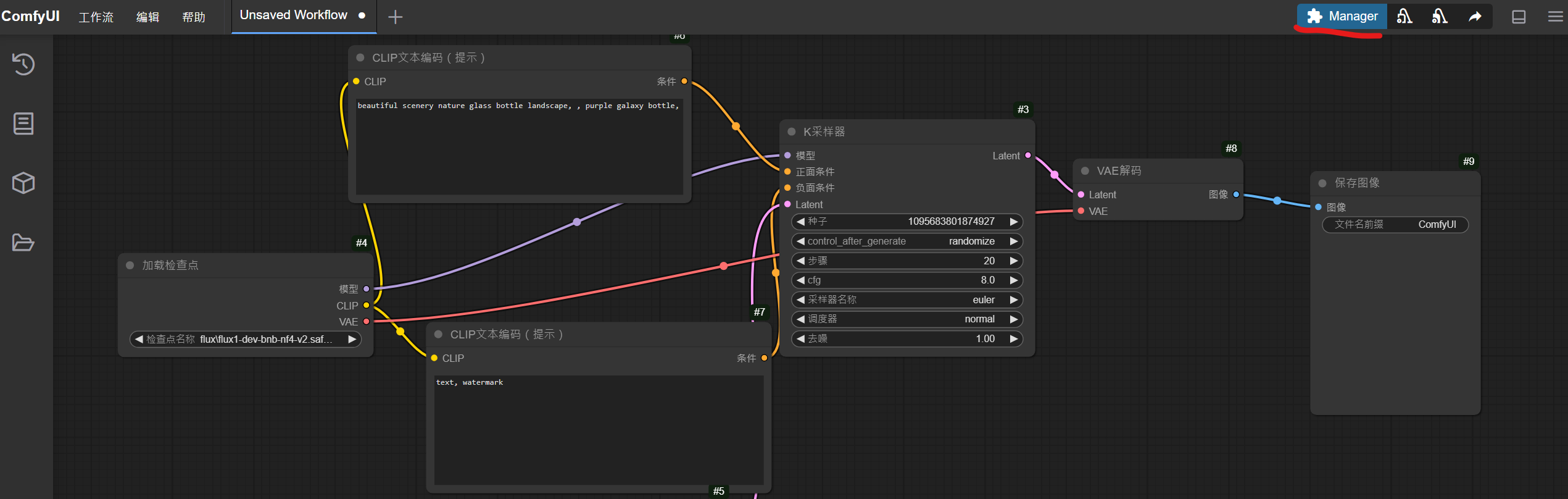The width and height of the screenshot is (1568, 499).
Task: Open queue history in sidebar
Action: 23,64
